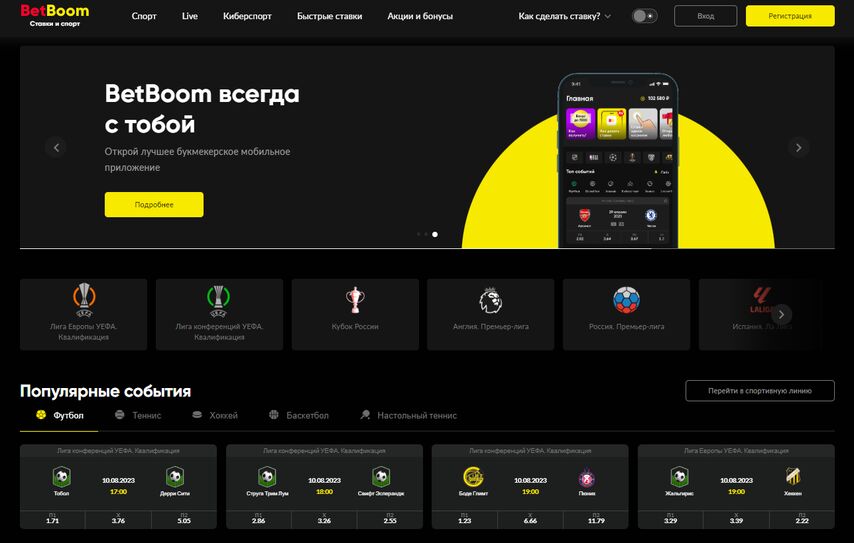The image size is (854, 543).
Task: Click the Популярные события heading
Action: [x=105, y=391]
